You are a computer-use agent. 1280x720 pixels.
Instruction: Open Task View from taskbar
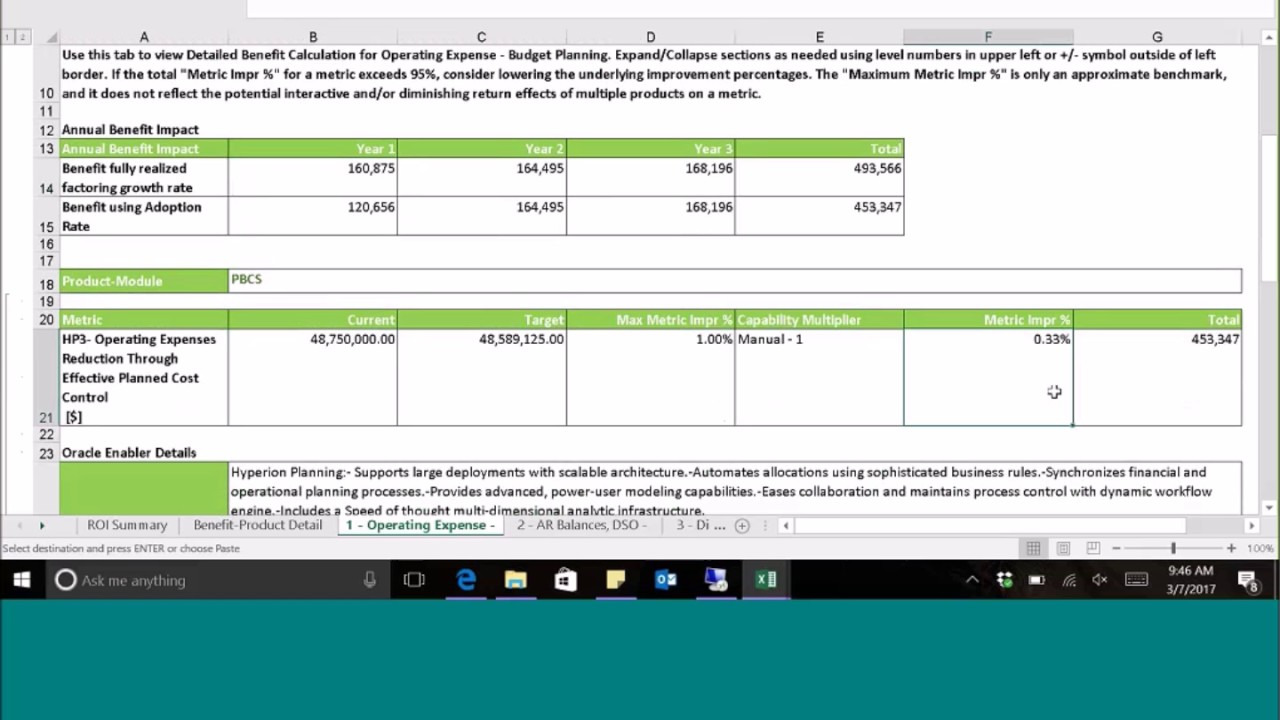tap(414, 580)
